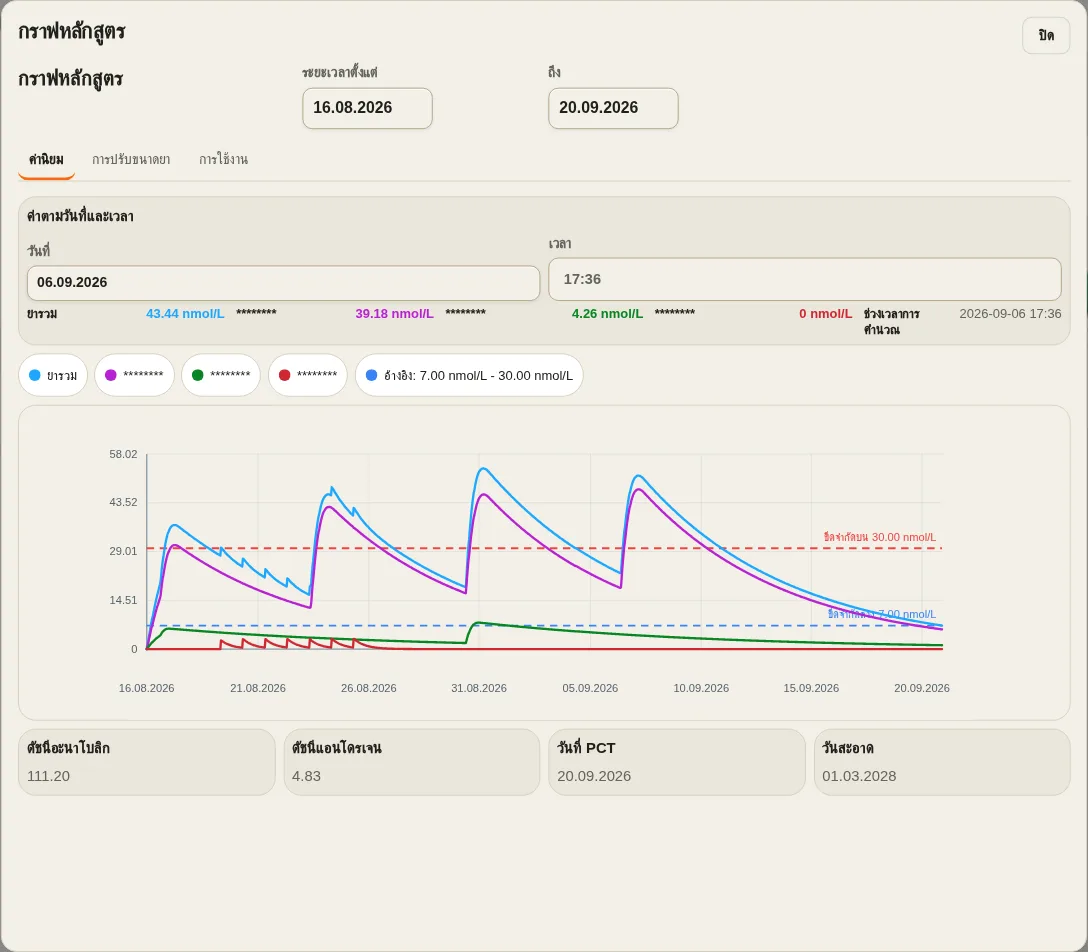Click the 20.09.2026 x-axis date label
The image size is (1088, 952).
click(x=921, y=688)
